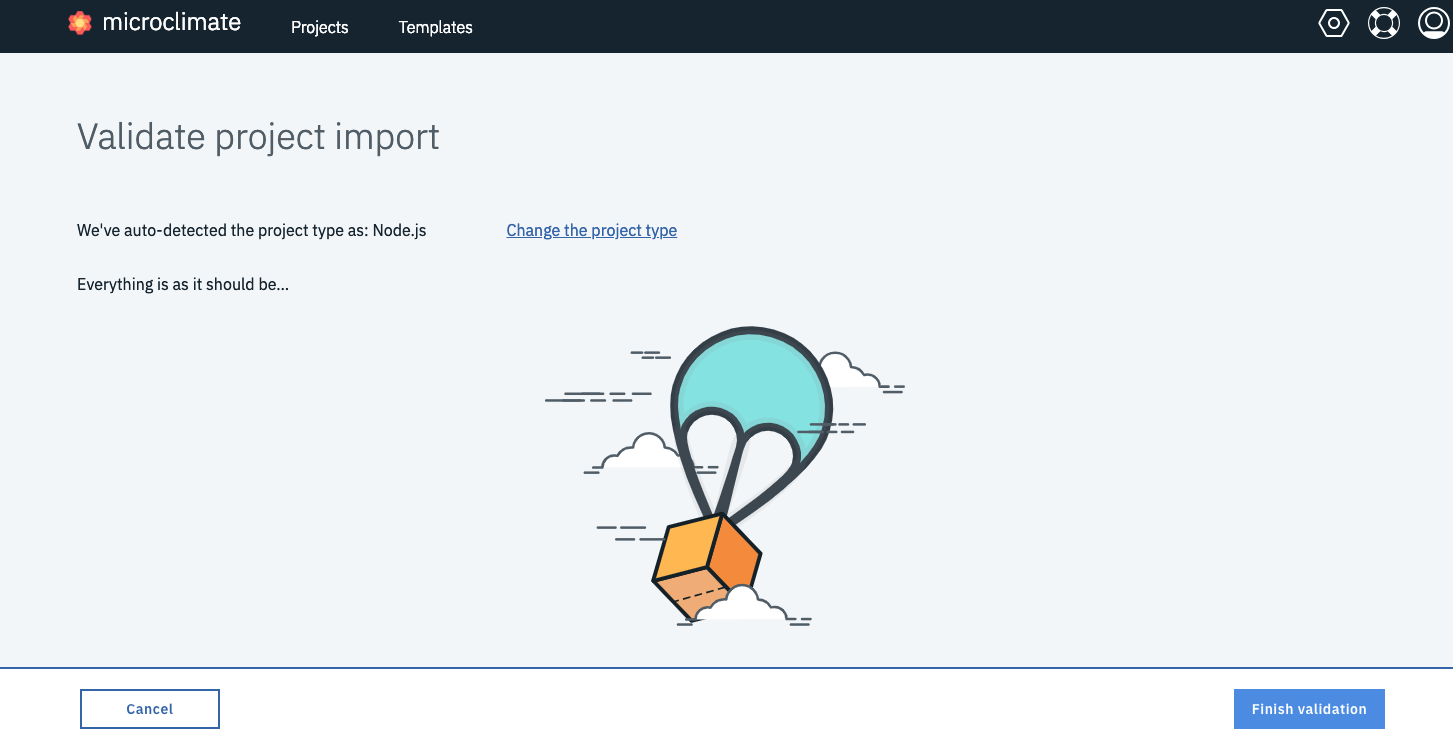Click the cloud left of the parachute strings

pos(645,453)
